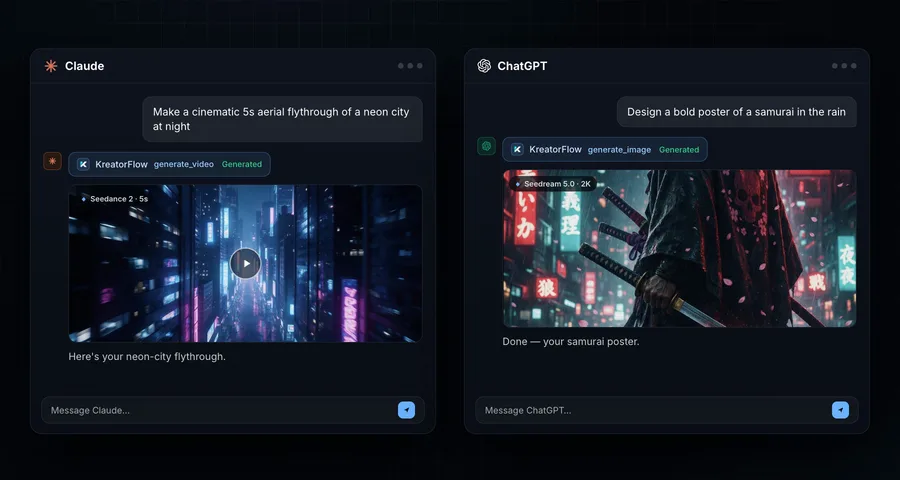Click Generated status in ChatGPT window
Screen dimensions: 900x480
pyautogui.click(x=679, y=150)
